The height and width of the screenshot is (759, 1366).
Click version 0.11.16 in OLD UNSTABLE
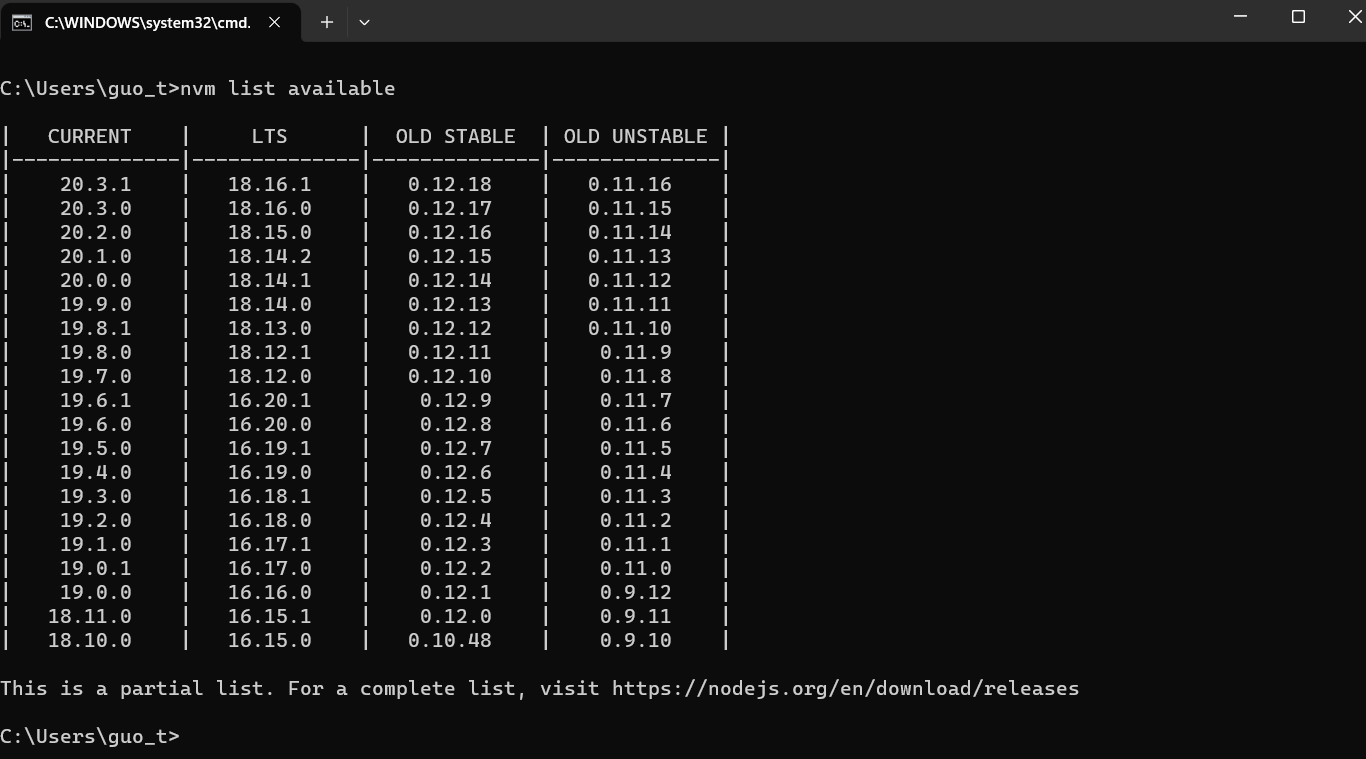pos(629,185)
